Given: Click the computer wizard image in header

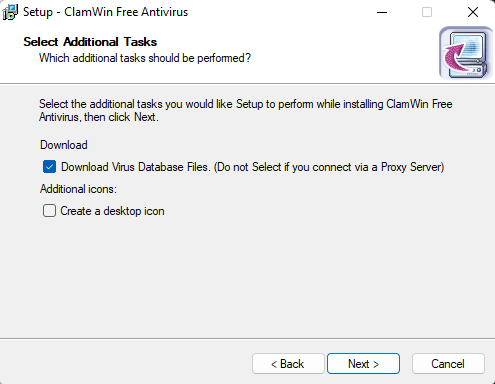Looking at the screenshot, I should click(x=466, y=53).
